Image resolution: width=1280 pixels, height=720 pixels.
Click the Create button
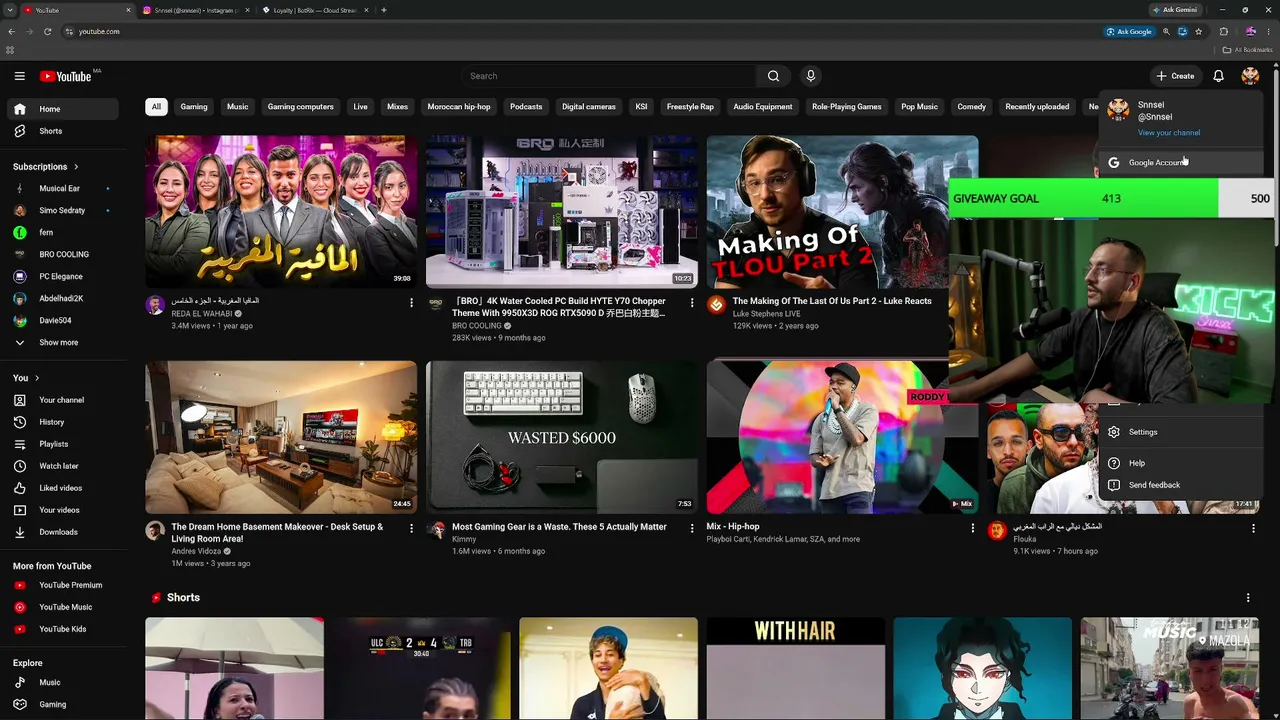(1175, 76)
